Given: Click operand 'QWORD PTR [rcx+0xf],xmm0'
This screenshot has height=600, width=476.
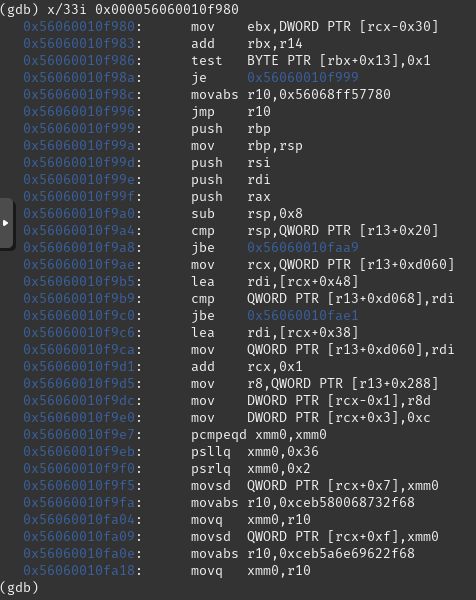Looking at the screenshot, I should [342, 536].
